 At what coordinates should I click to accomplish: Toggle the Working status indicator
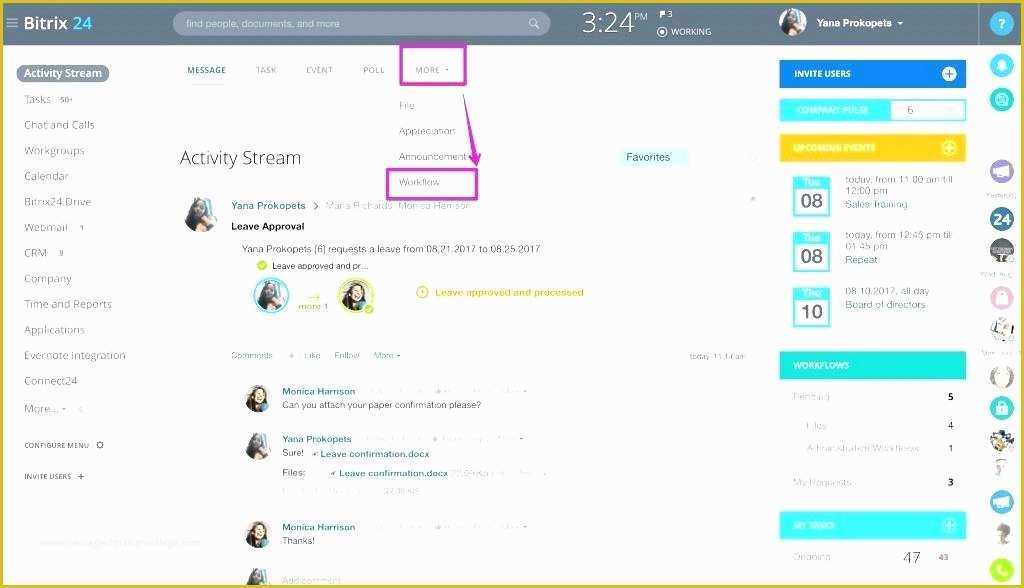coord(684,31)
